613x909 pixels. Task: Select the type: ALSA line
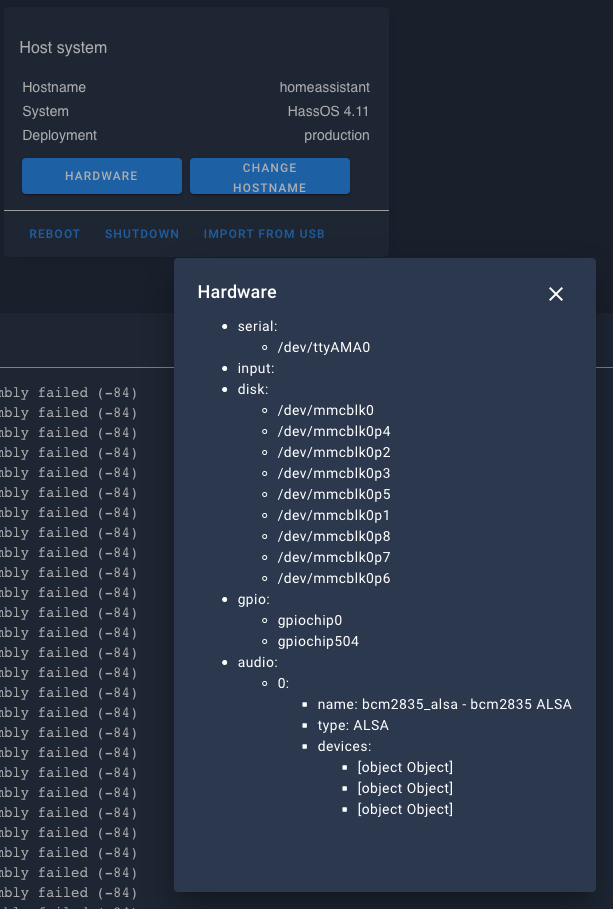[x=353, y=725]
